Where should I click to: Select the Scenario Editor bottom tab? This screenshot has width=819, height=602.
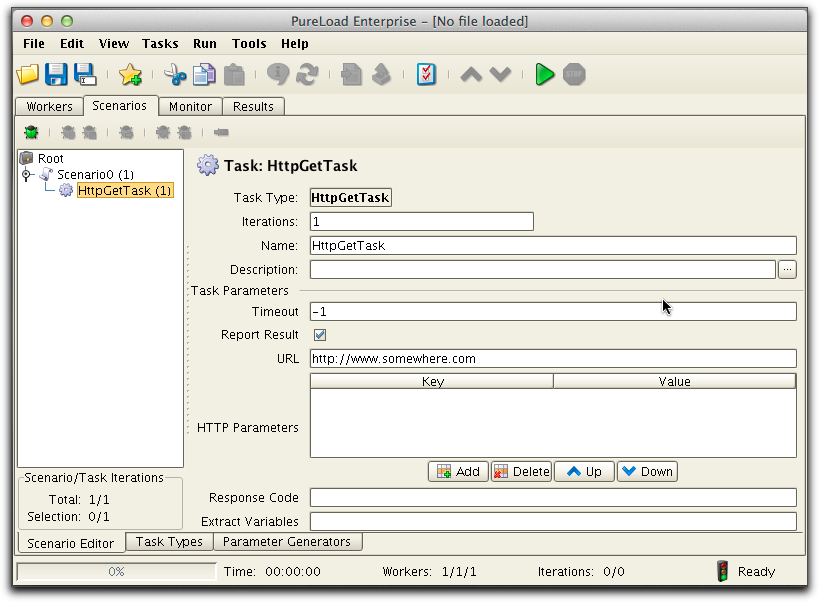[71, 543]
